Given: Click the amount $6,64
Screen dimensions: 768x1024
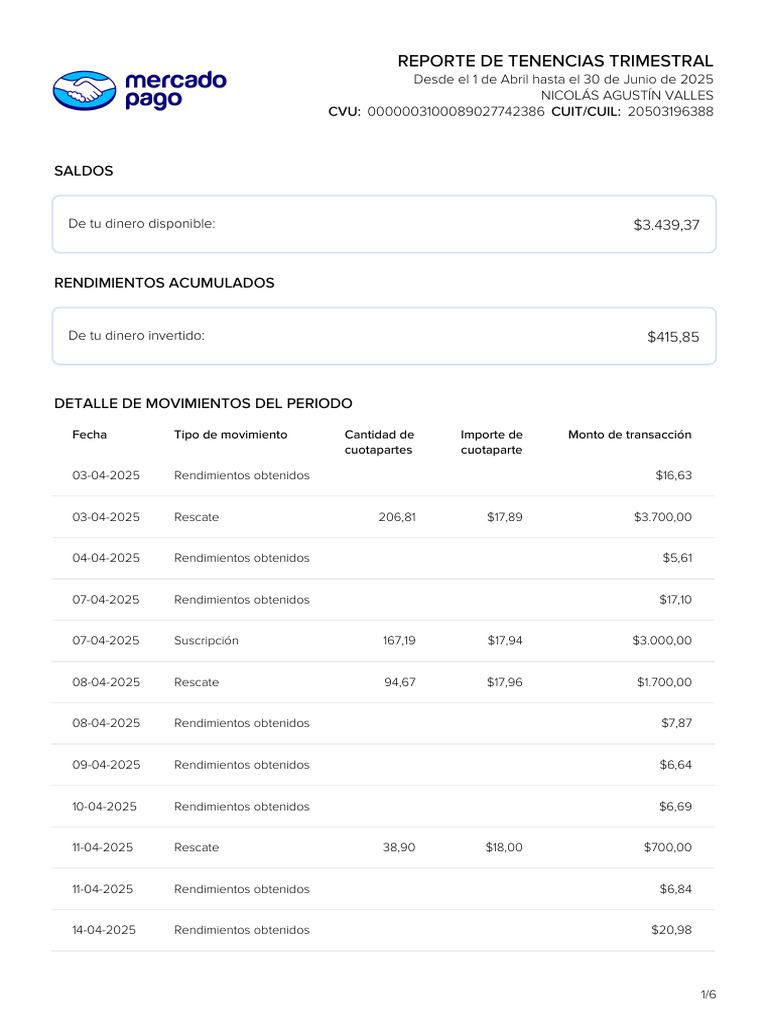Looking at the screenshot, I should (675, 765).
